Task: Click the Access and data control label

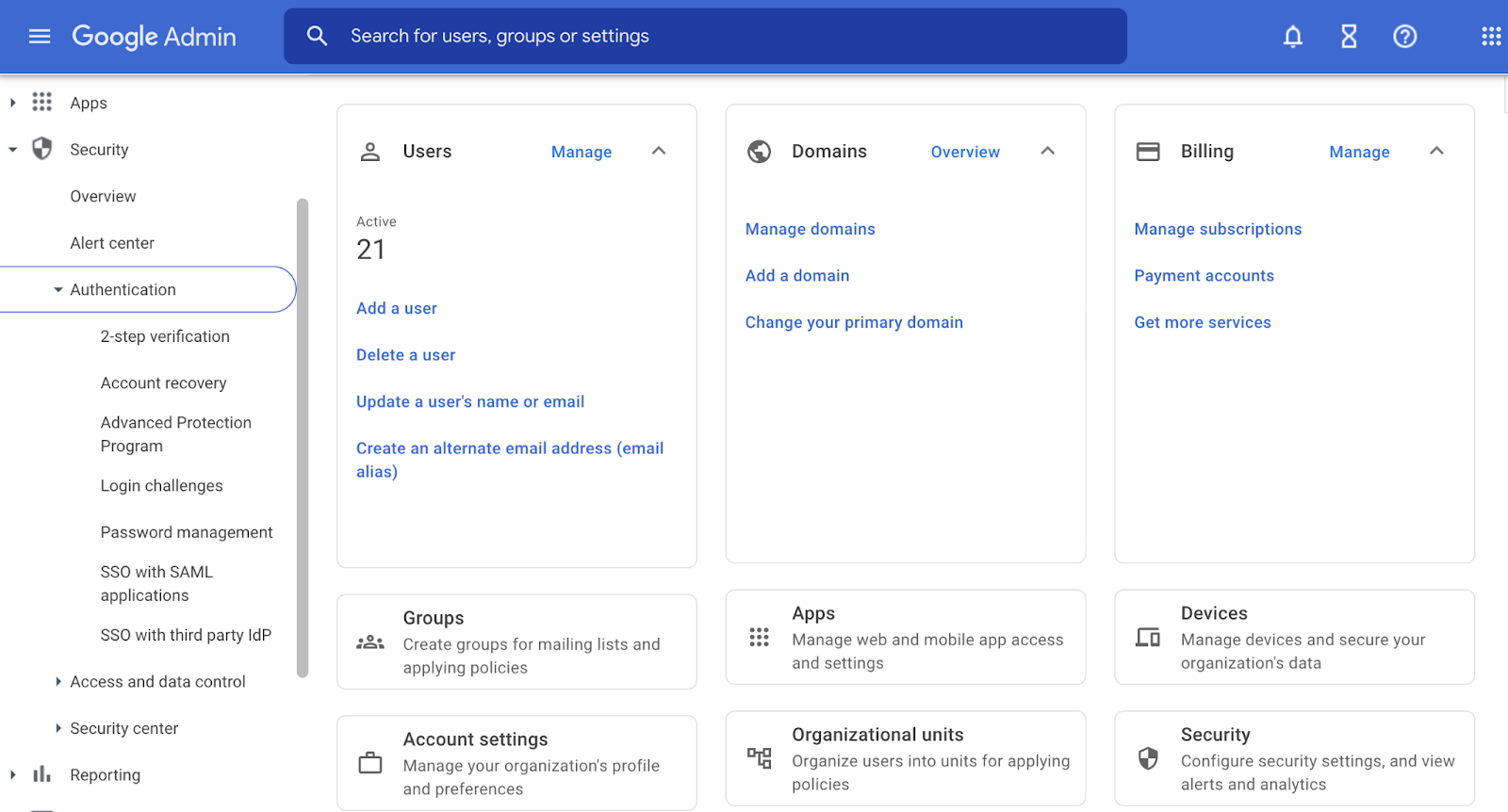Action: 157,681
